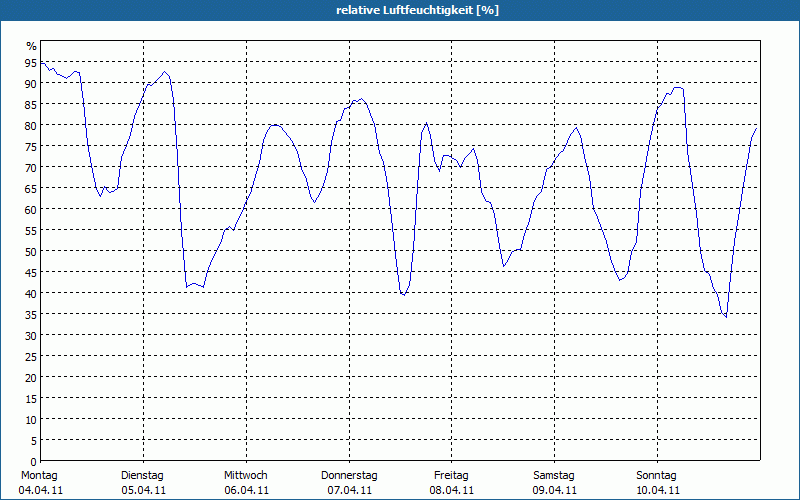Click the chart title 'relative Luftfeuchtigkeit [%]'

pos(417,10)
